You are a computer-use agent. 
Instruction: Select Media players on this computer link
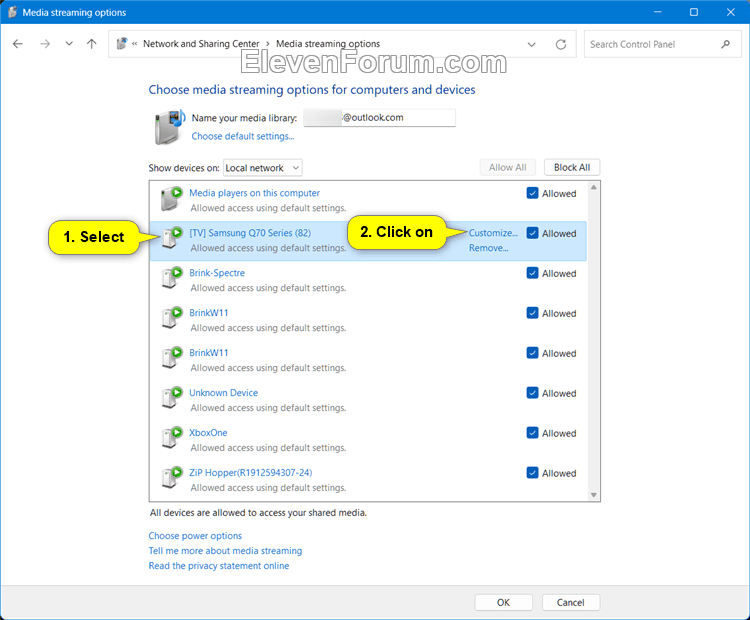254,193
